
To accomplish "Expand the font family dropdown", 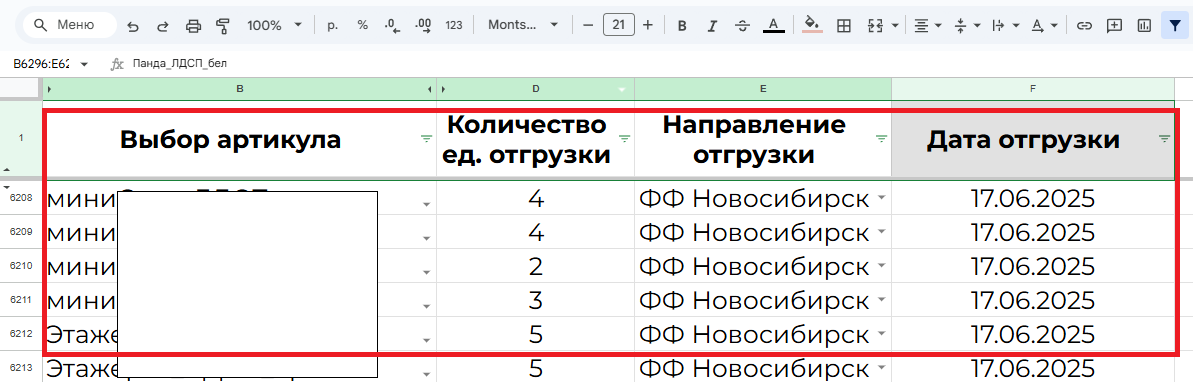I will (523, 25).
